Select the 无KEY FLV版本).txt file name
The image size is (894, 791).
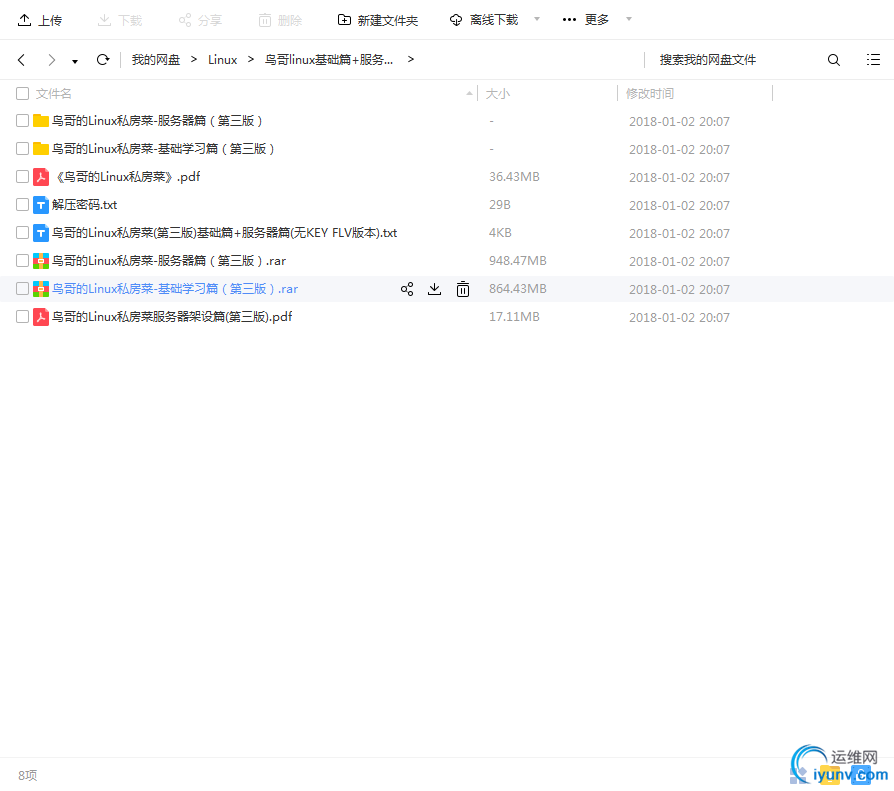coord(225,233)
